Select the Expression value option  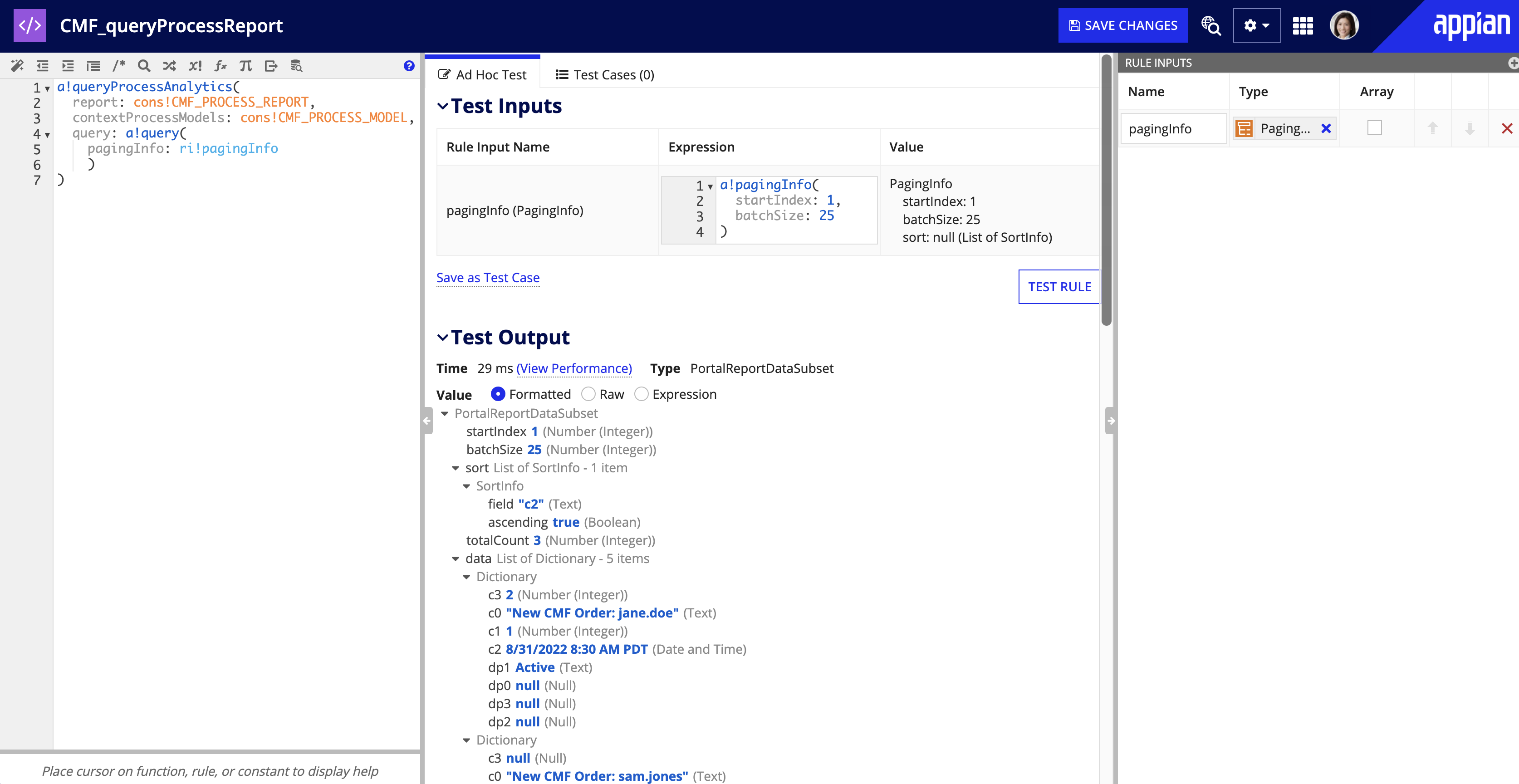(641, 394)
